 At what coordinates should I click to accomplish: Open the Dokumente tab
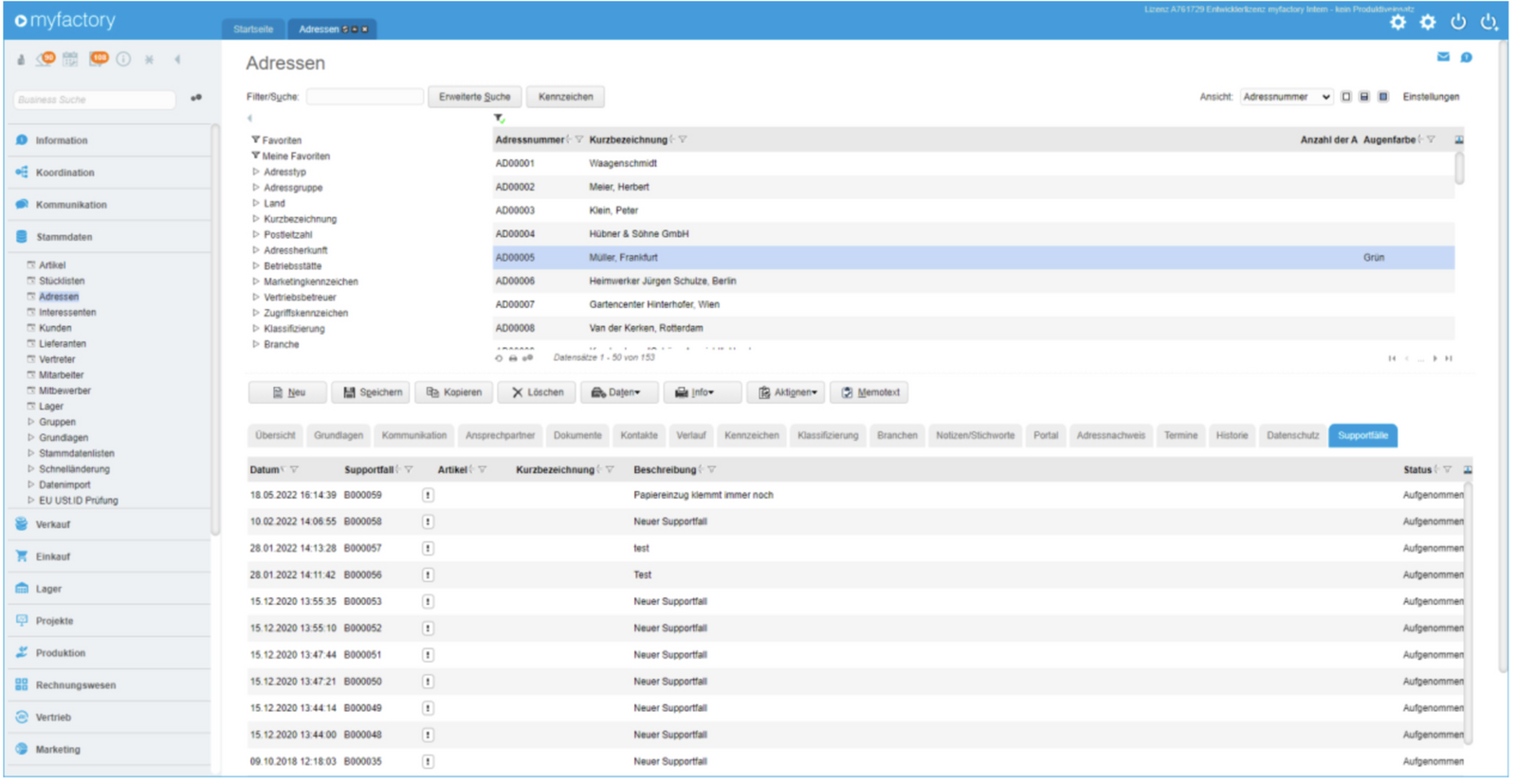coord(577,436)
